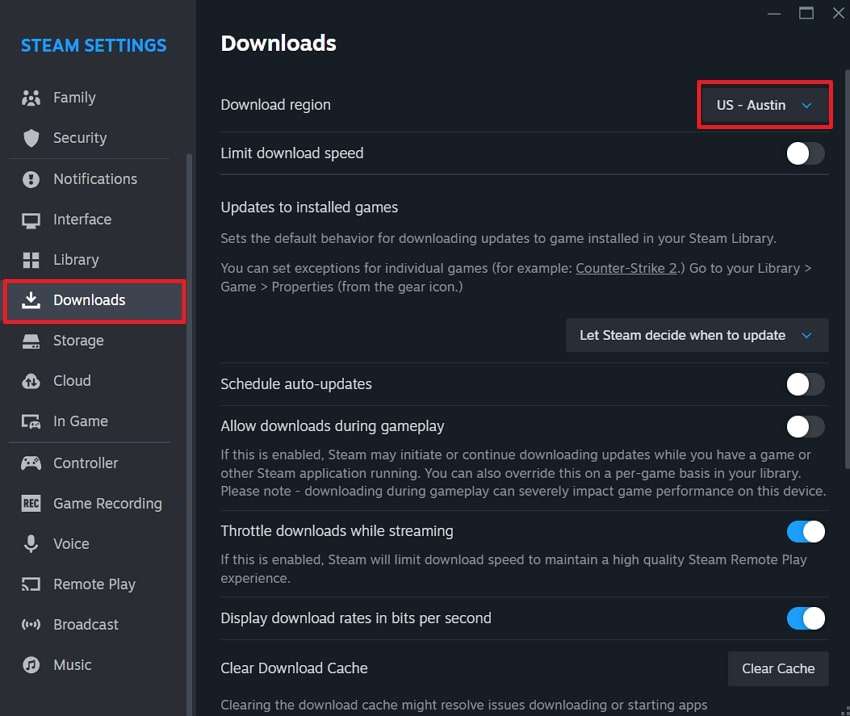Close the Steam Settings window
This screenshot has height=716, width=850.
click(838, 14)
